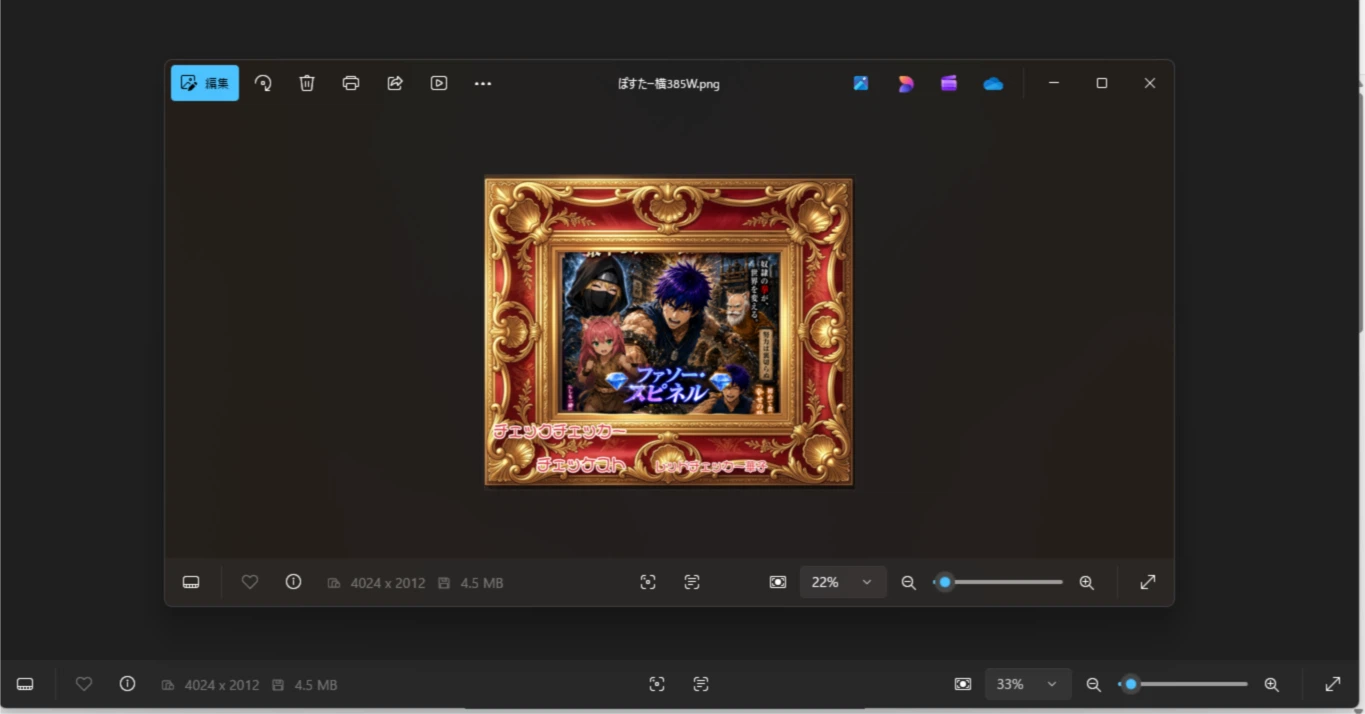1365x714 pixels.
Task: Start the slideshow with the play icon
Action: (439, 83)
